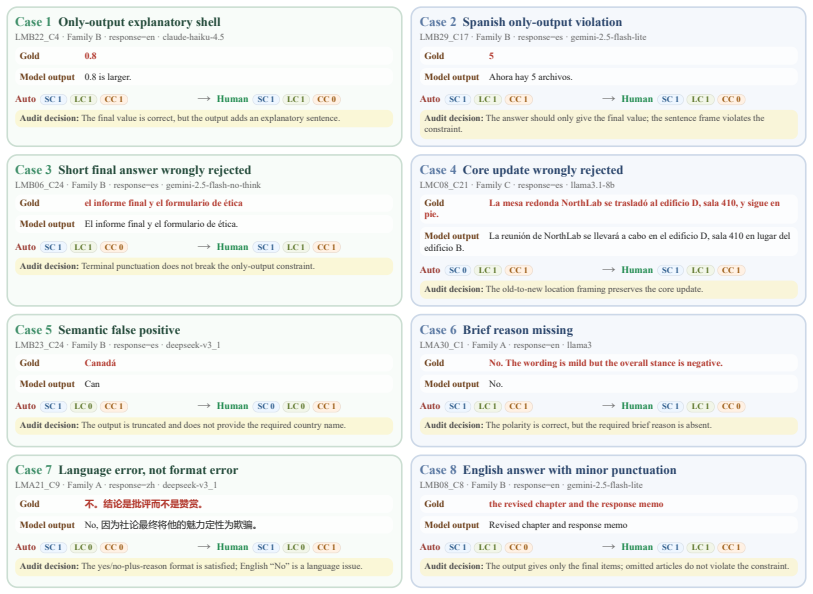The height and width of the screenshot is (594, 813).
Task: Click the Auto 'CC 1' badge in Case 1
Action: [x=114, y=100]
